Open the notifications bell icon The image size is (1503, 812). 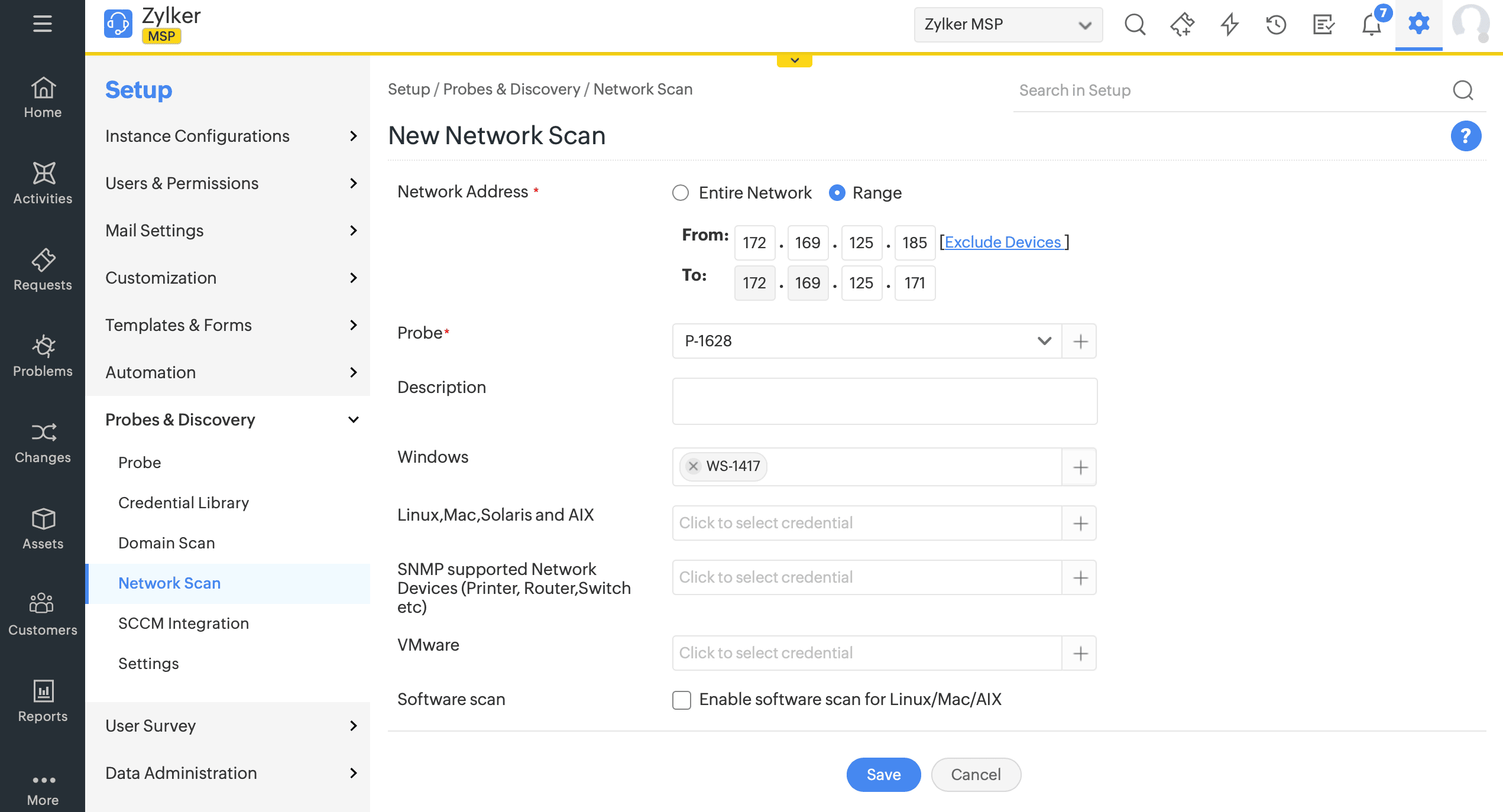(x=1371, y=24)
